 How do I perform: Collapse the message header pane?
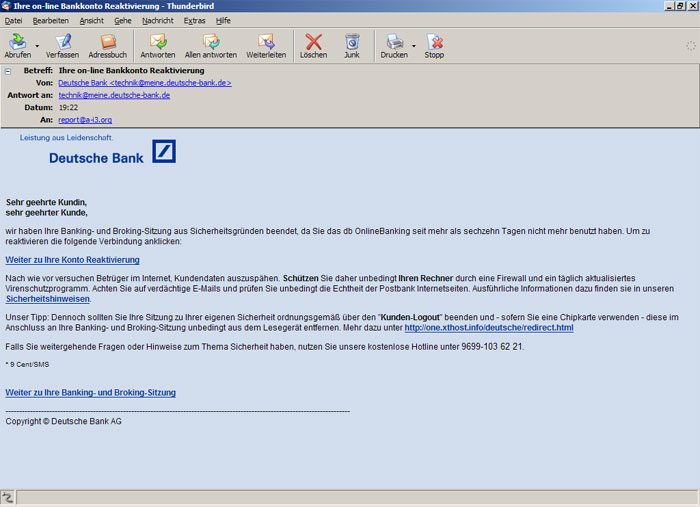pyautogui.click(x=8, y=71)
